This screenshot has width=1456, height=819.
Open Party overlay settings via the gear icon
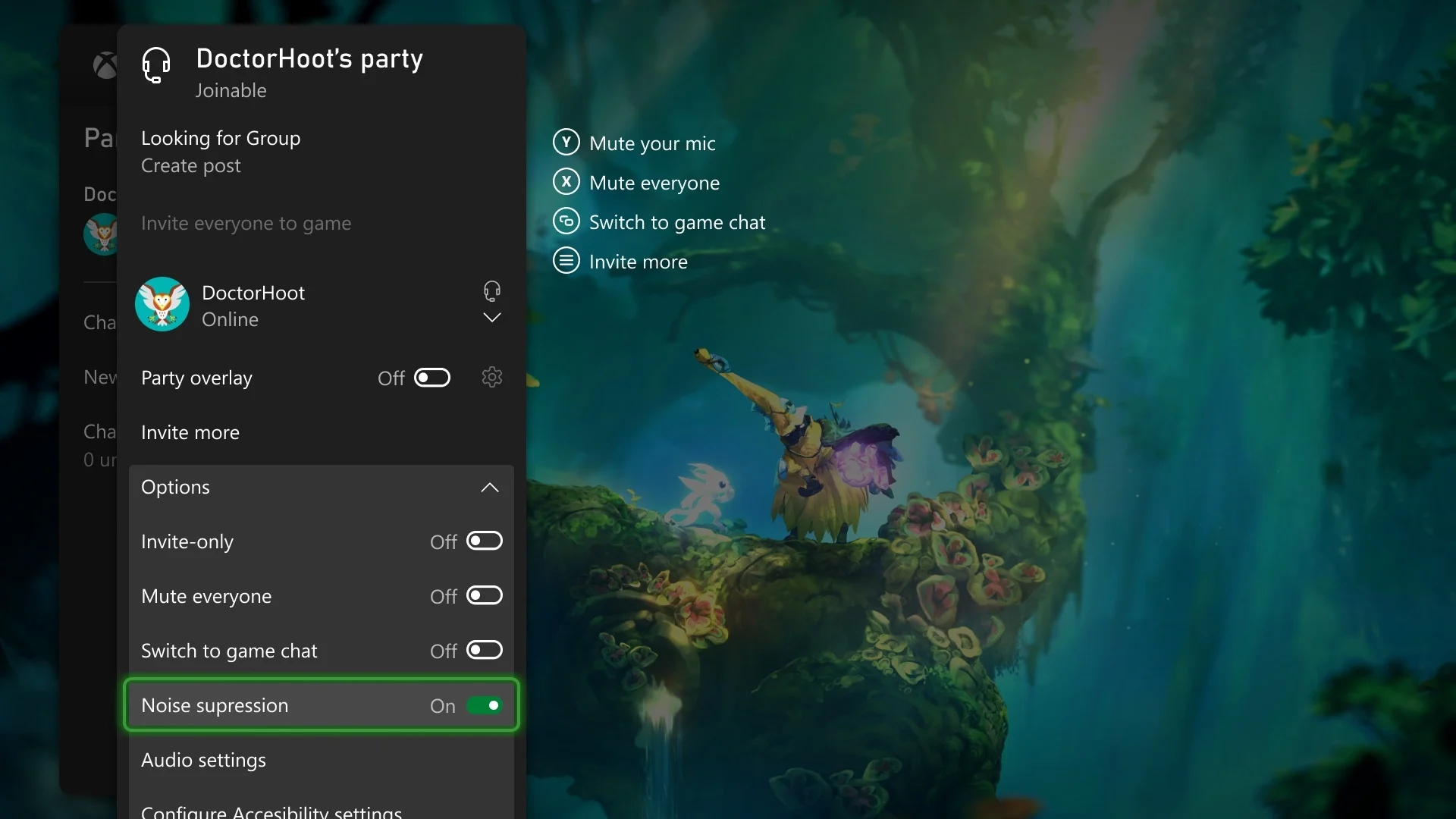[x=491, y=377]
